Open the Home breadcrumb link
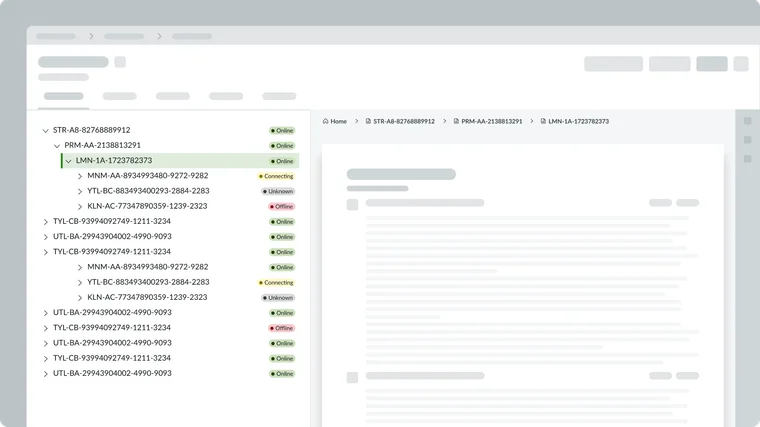 338,121
